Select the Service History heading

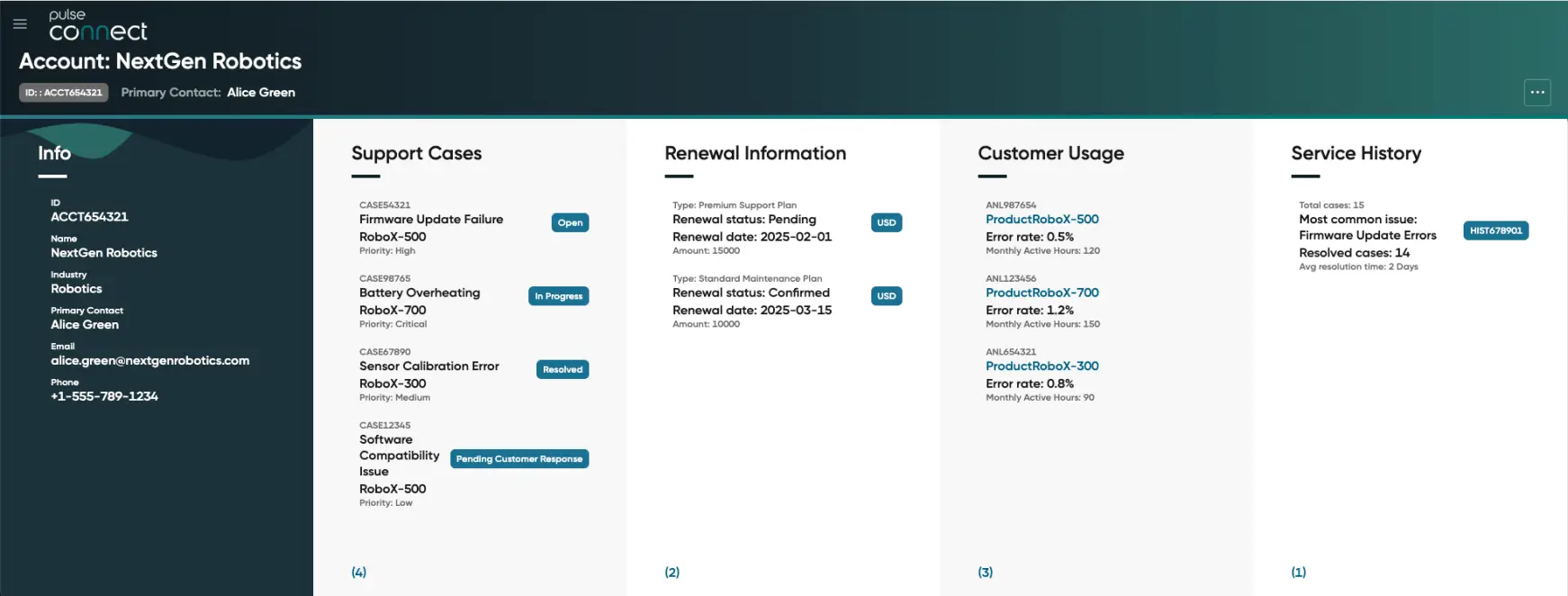coord(1356,153)
